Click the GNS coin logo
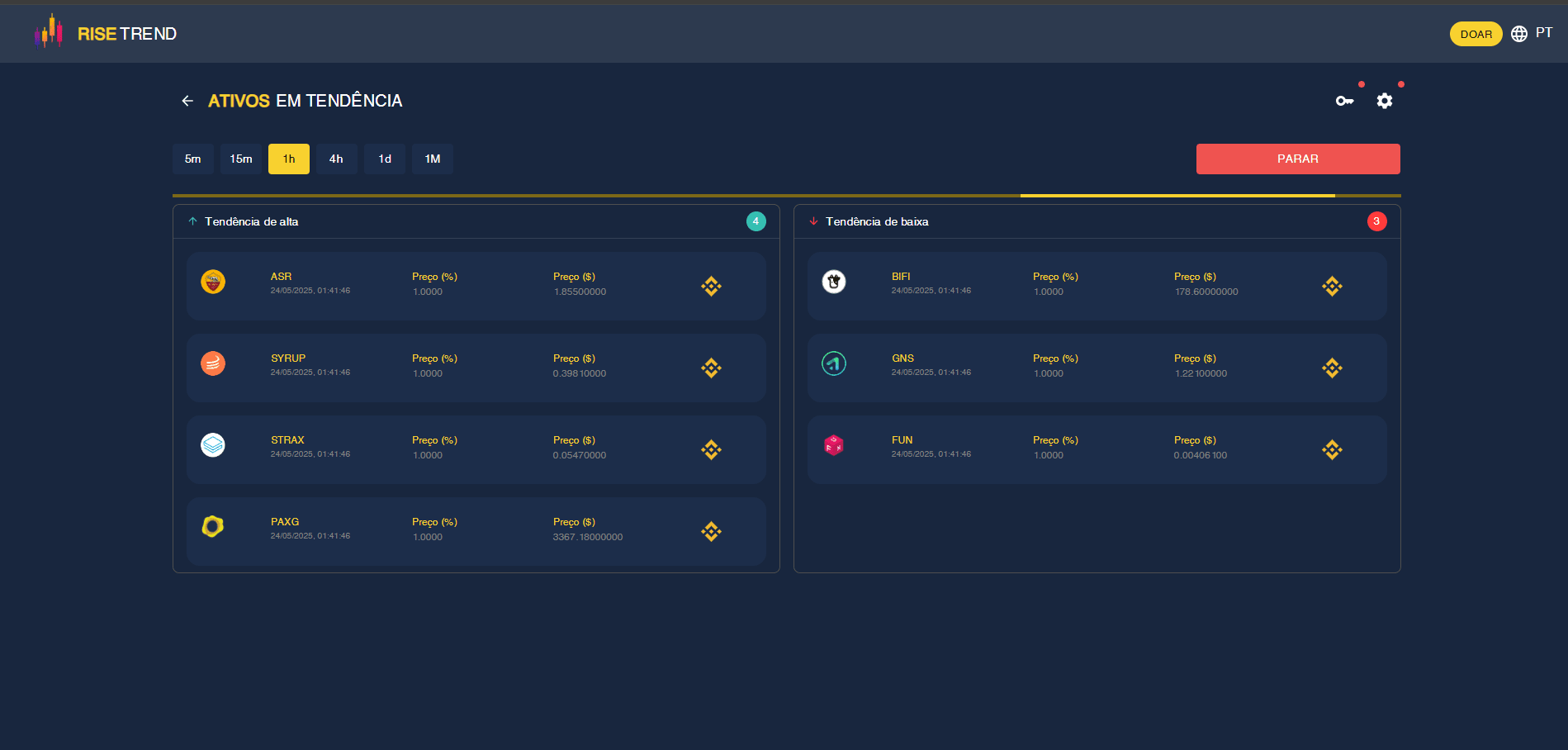Screen dimensions: 1568x750 point(834,363)
